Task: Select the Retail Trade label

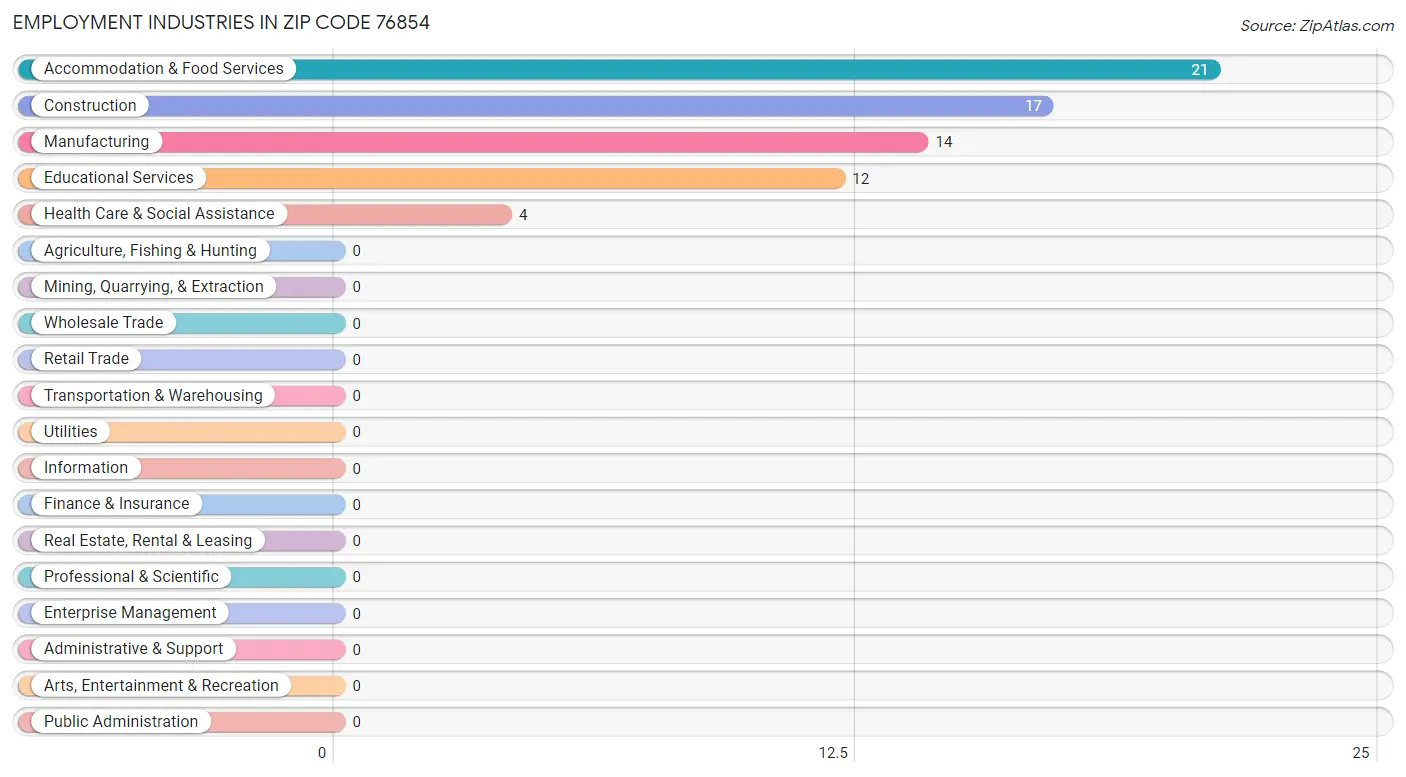Action: [86, 359]
